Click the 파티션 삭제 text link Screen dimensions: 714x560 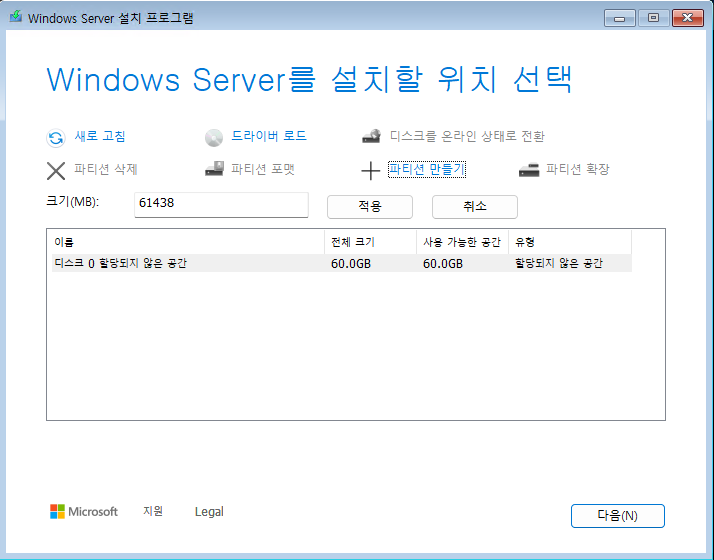pos(106,169)
